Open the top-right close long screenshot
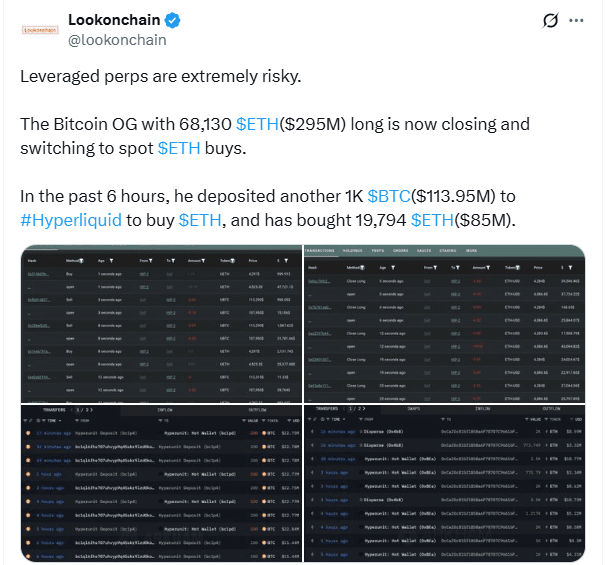Screen dimensions: 611x565 pos(445,324)
